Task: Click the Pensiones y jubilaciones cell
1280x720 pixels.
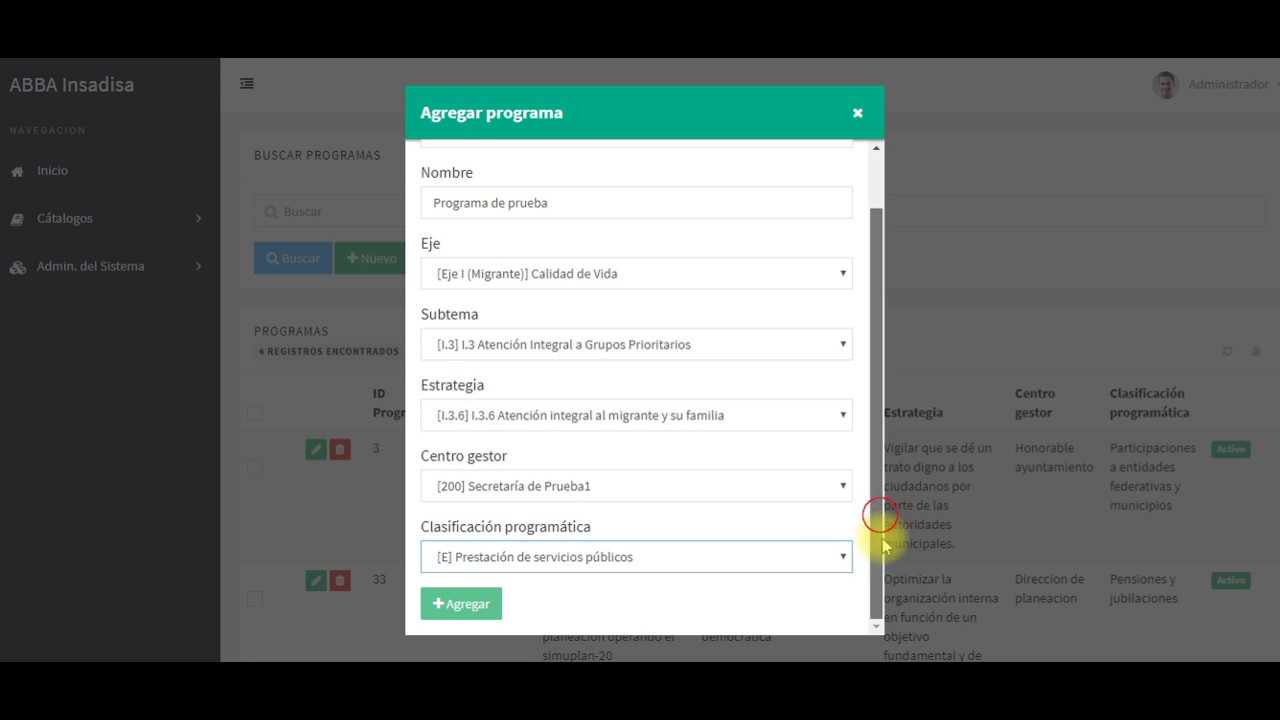Action: pos(1143,589)
